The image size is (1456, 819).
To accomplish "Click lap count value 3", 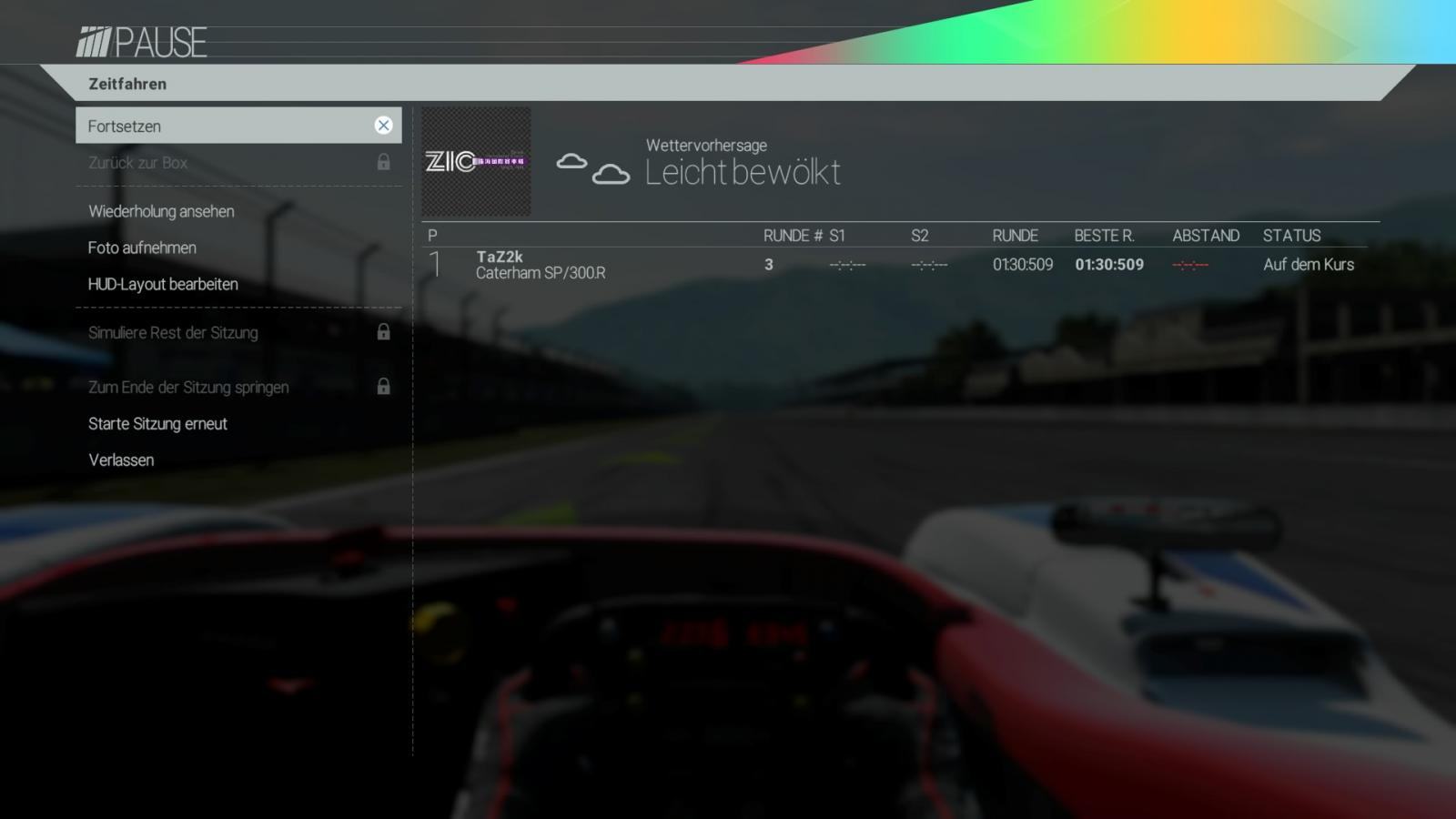I will pos(769,265).
